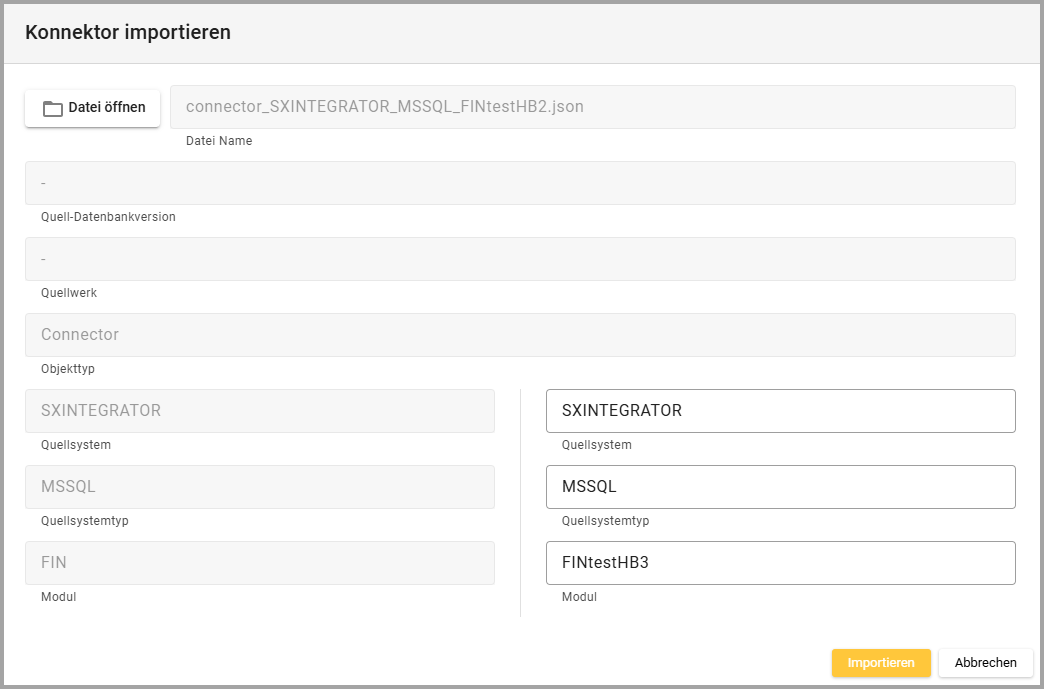Click the yellow Importieren button
The height and width of the screenshot is (689, 1044).
(881, 663)
